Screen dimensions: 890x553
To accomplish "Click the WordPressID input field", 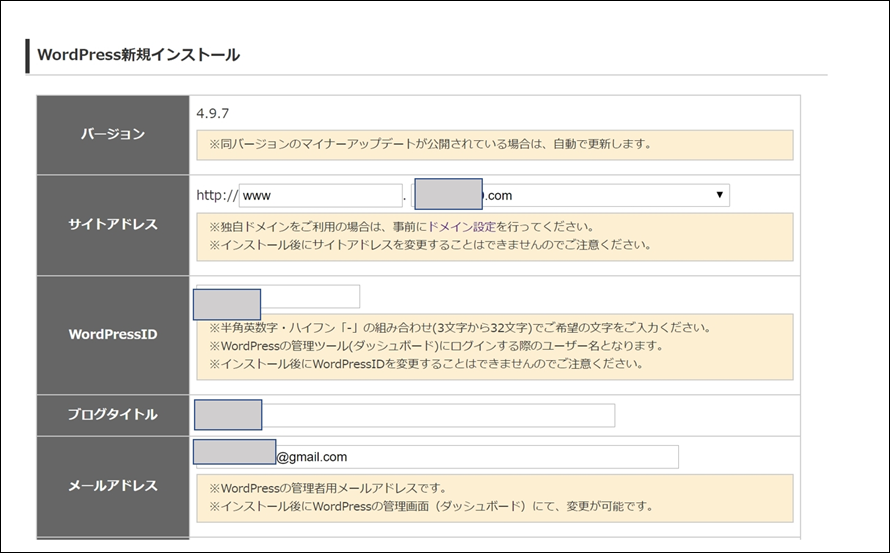I will click(278, 296).
